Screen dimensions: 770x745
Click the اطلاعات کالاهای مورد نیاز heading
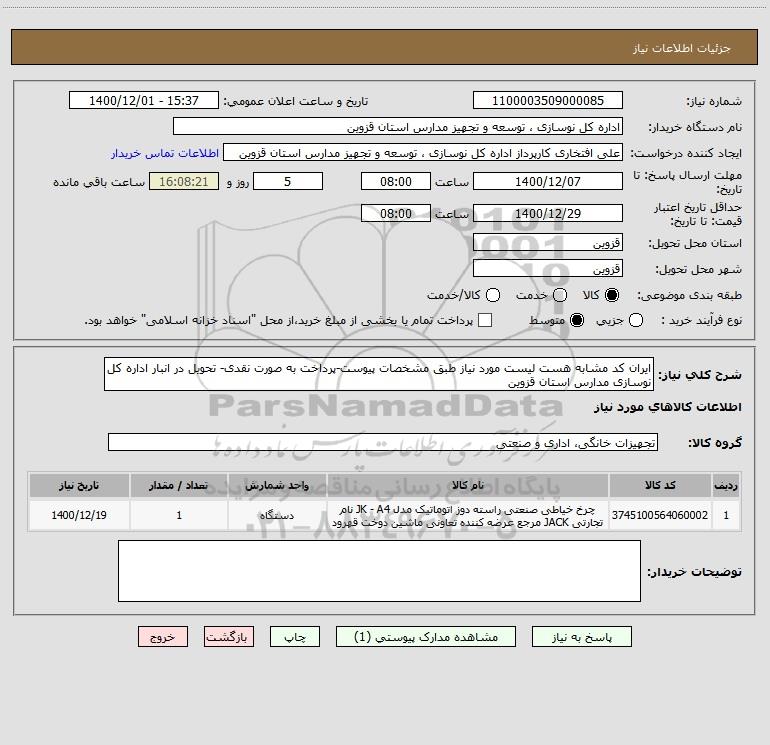click(667, 407)
